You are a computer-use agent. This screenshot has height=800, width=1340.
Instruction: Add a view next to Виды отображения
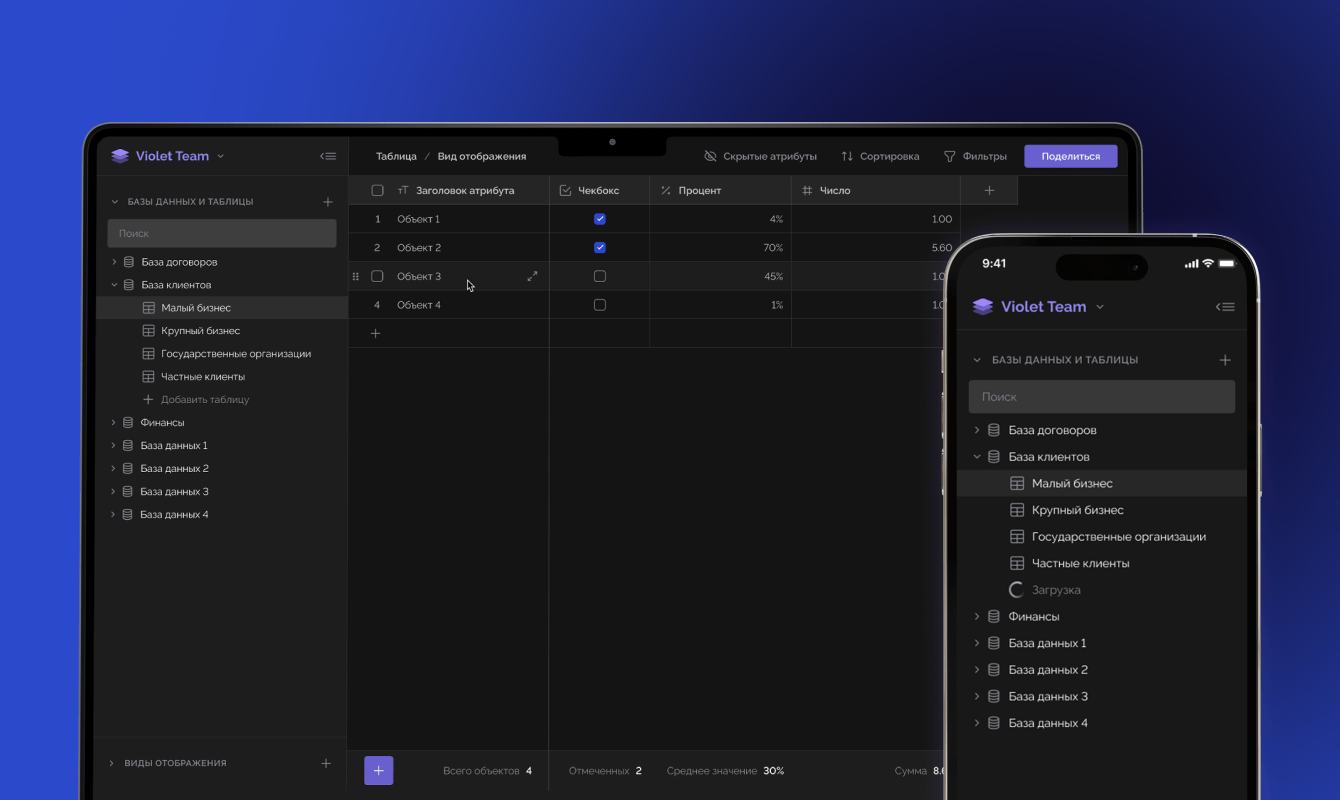coord(326,763)
